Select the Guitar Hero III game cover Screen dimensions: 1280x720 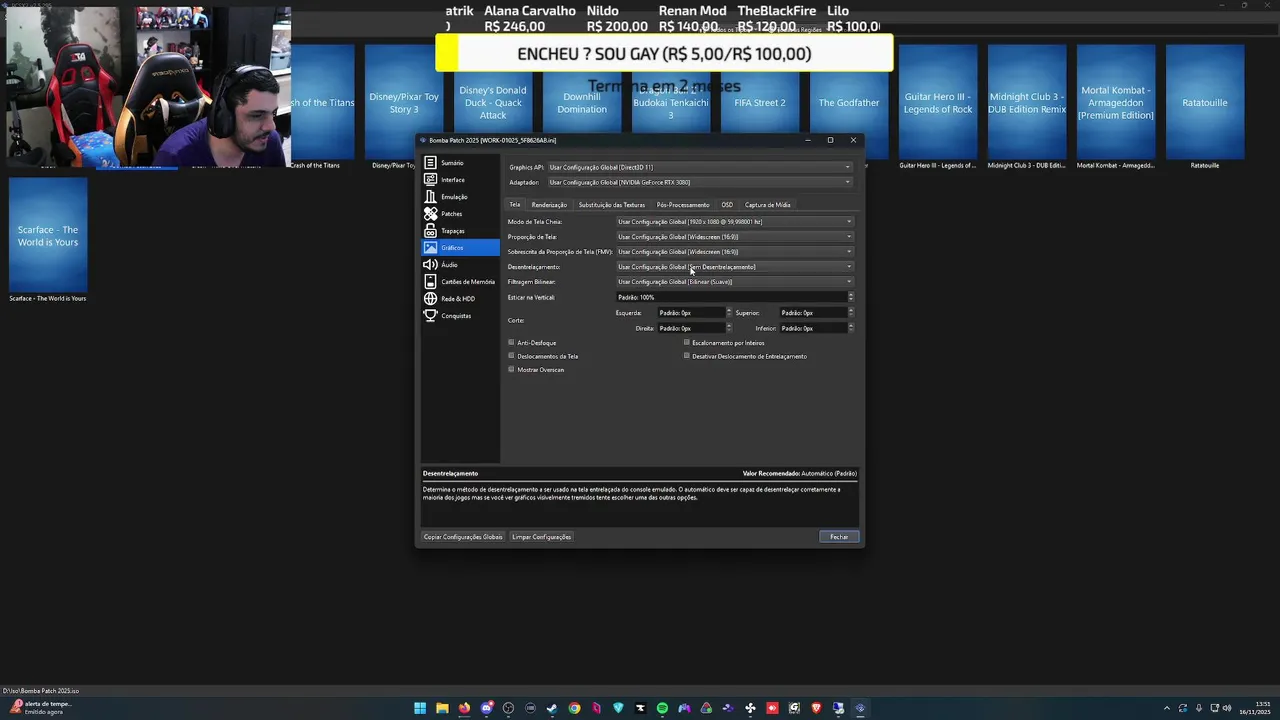point(938,102)
